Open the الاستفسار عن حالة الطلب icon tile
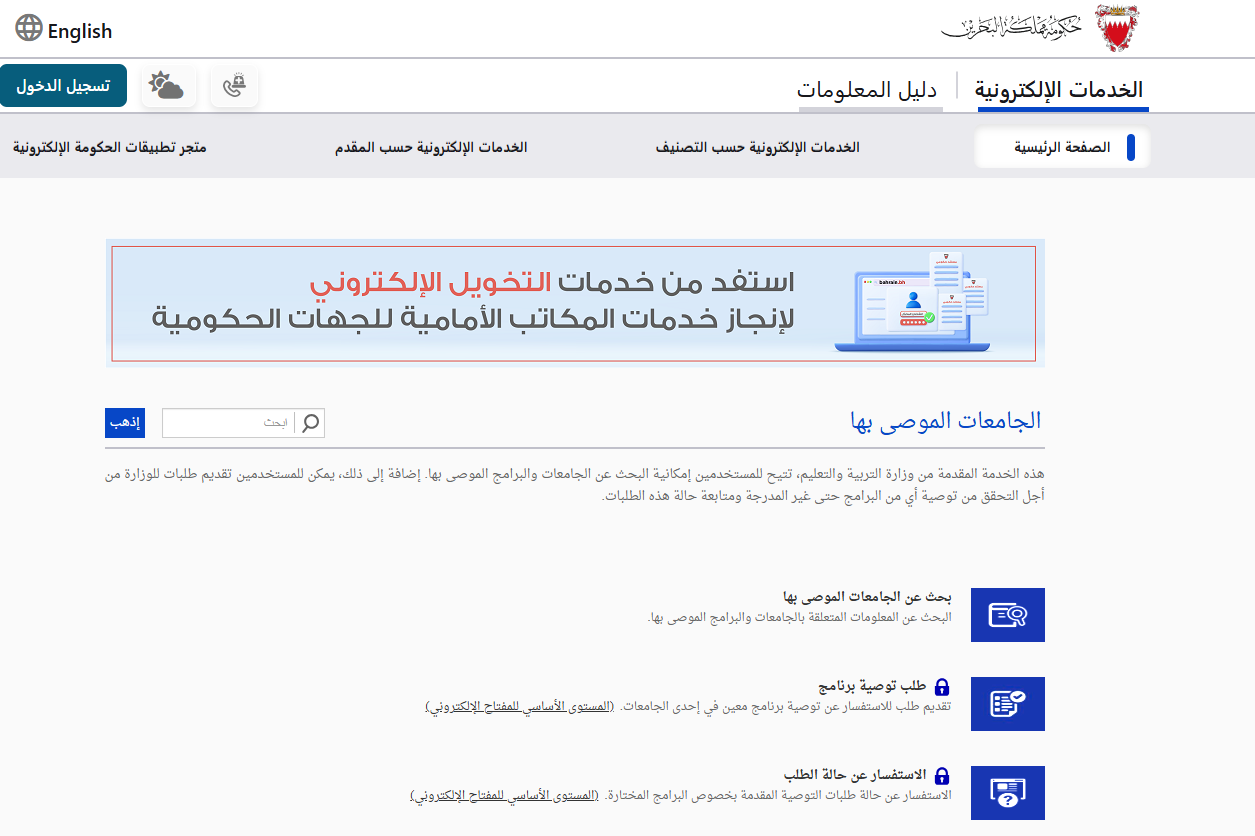The width and height of the screenshot is (1255, 836). pyautogui.click(x=1008, y=793)
